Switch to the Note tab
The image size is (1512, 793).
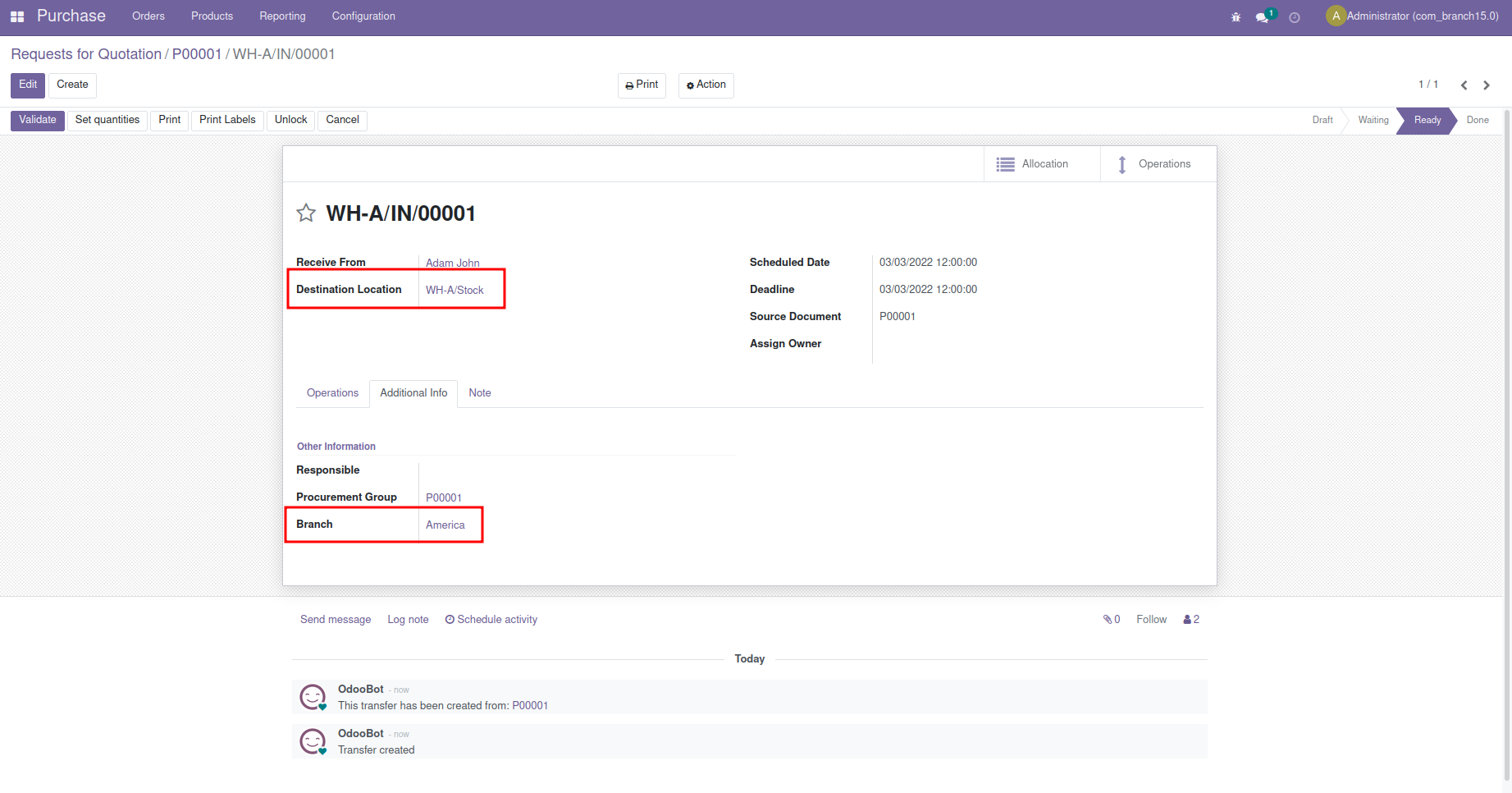click(480, 393)
